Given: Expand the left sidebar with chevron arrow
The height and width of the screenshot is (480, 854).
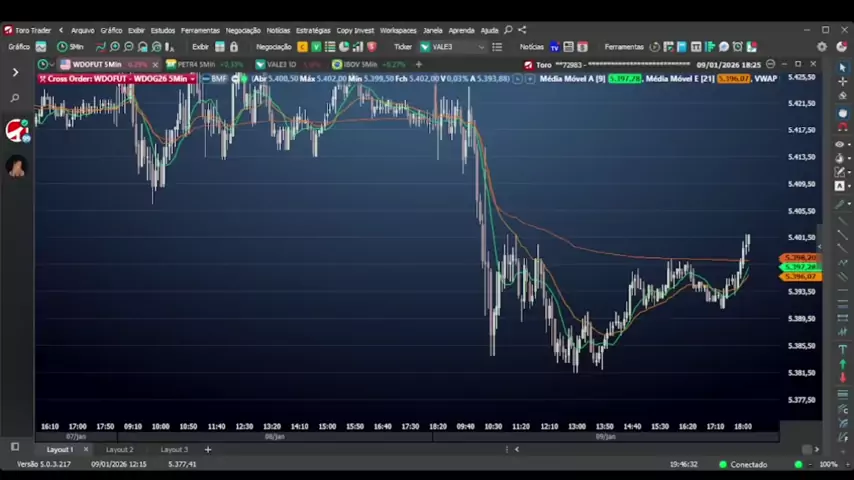Looking at the screenshot, I should click(15, 72).
